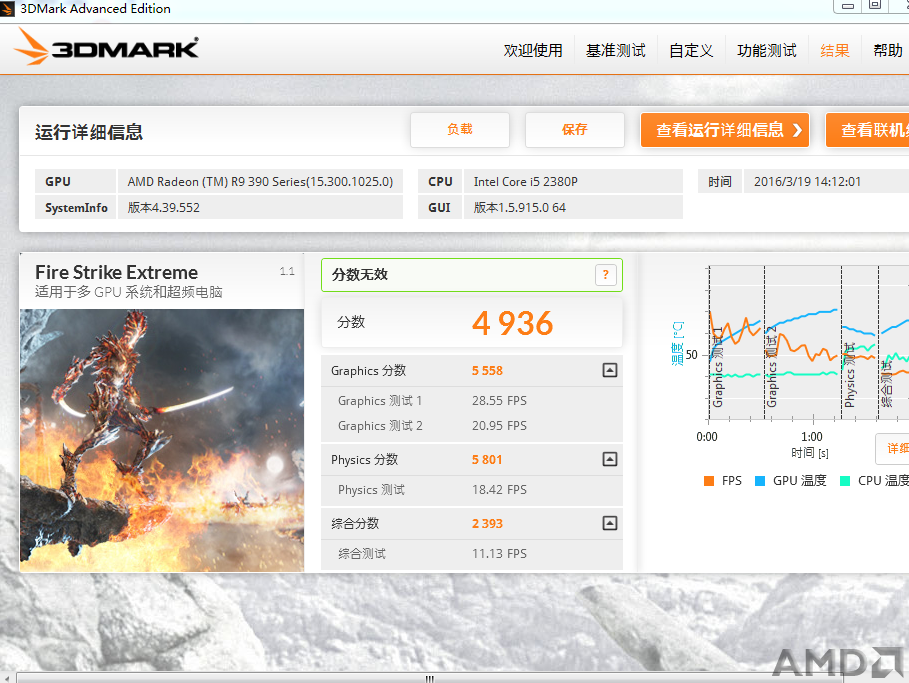Switch to the 功能测试 tab
Viewport: 909px width, 683px height.
coord(766,50)
